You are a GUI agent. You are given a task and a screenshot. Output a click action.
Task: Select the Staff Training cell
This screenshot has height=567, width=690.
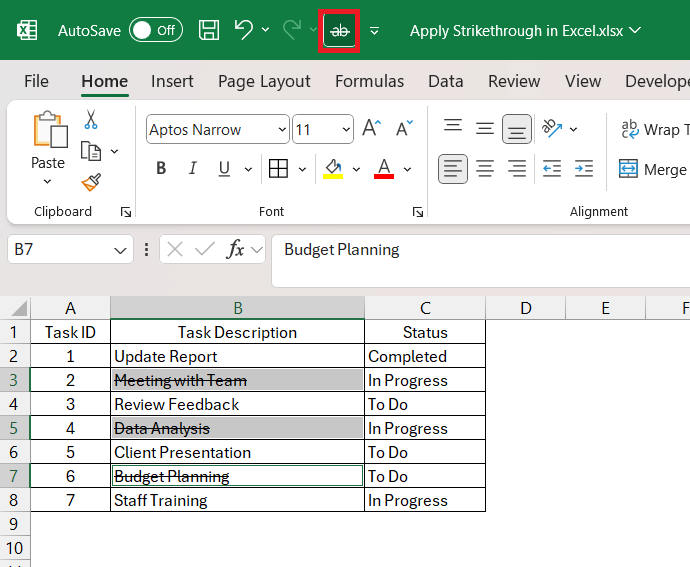tap(237, 500)
